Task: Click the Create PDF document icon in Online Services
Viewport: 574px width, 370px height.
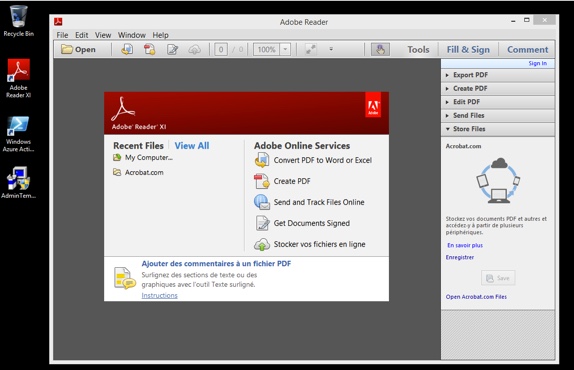Action: coord(262,181)
